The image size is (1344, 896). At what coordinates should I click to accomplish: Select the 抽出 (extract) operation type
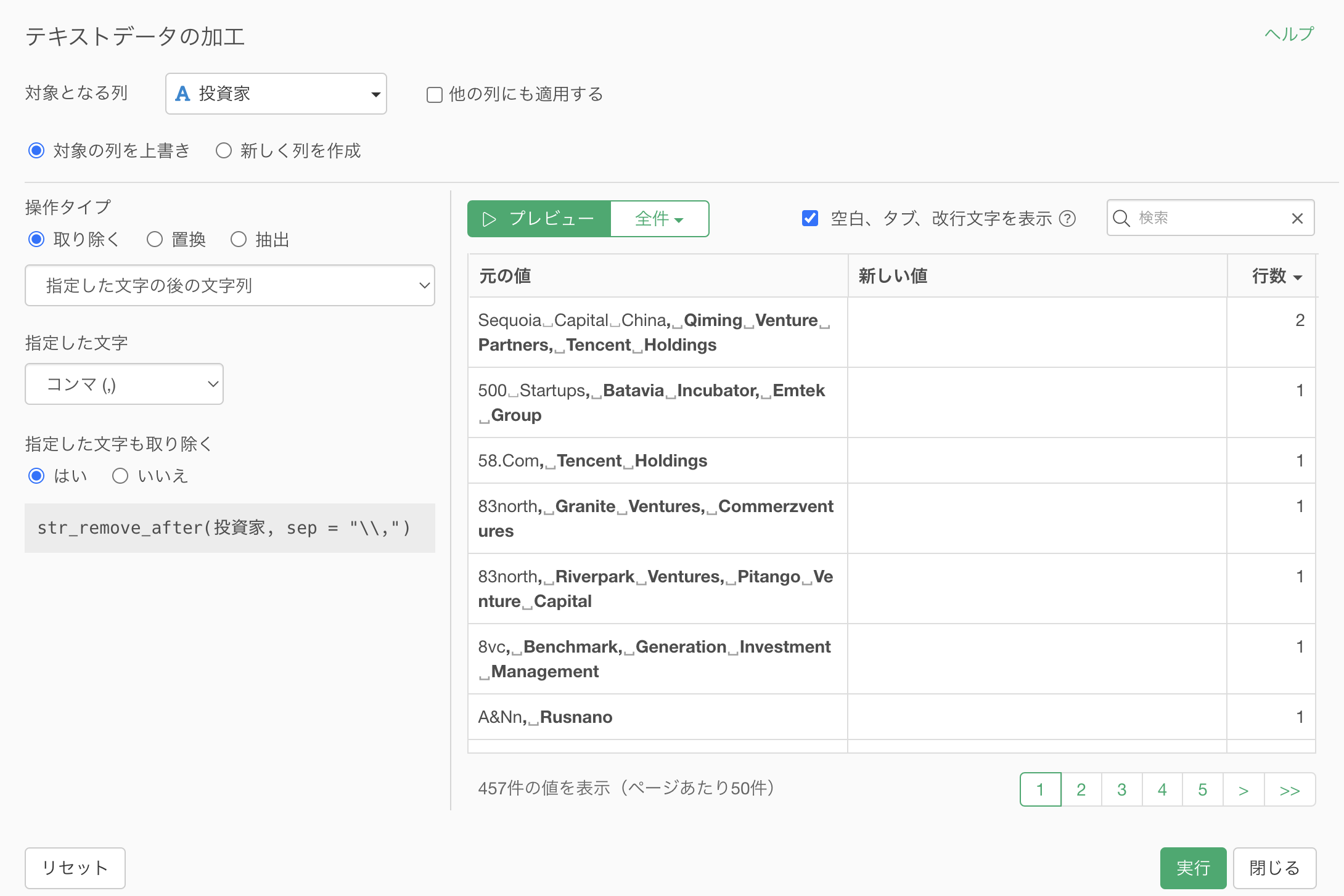tap(239, 239)
